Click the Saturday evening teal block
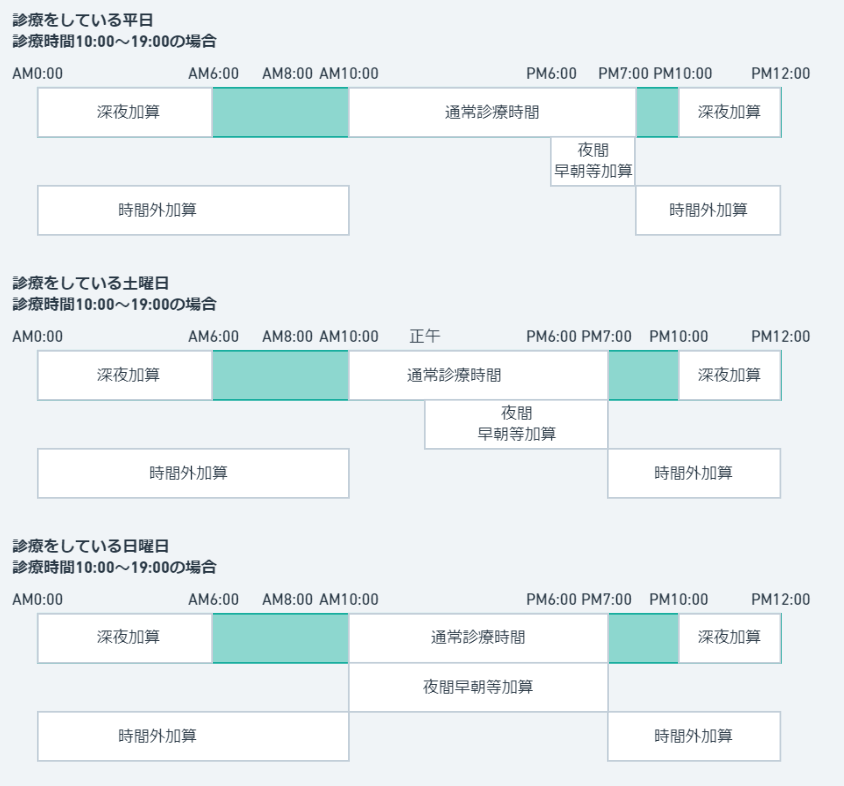This screenshot has height=786, width=844. coord(643,376)
